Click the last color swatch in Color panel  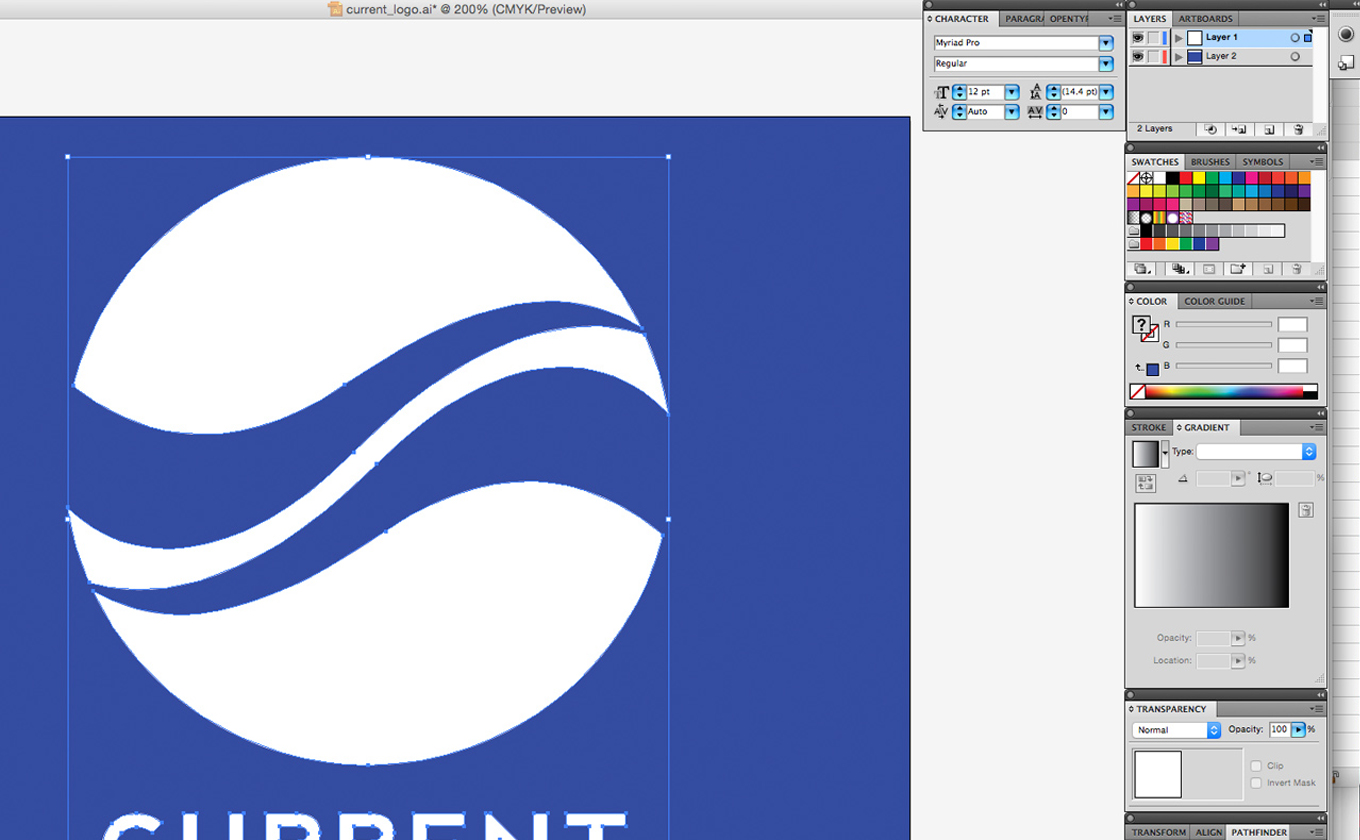[1152, 370]
